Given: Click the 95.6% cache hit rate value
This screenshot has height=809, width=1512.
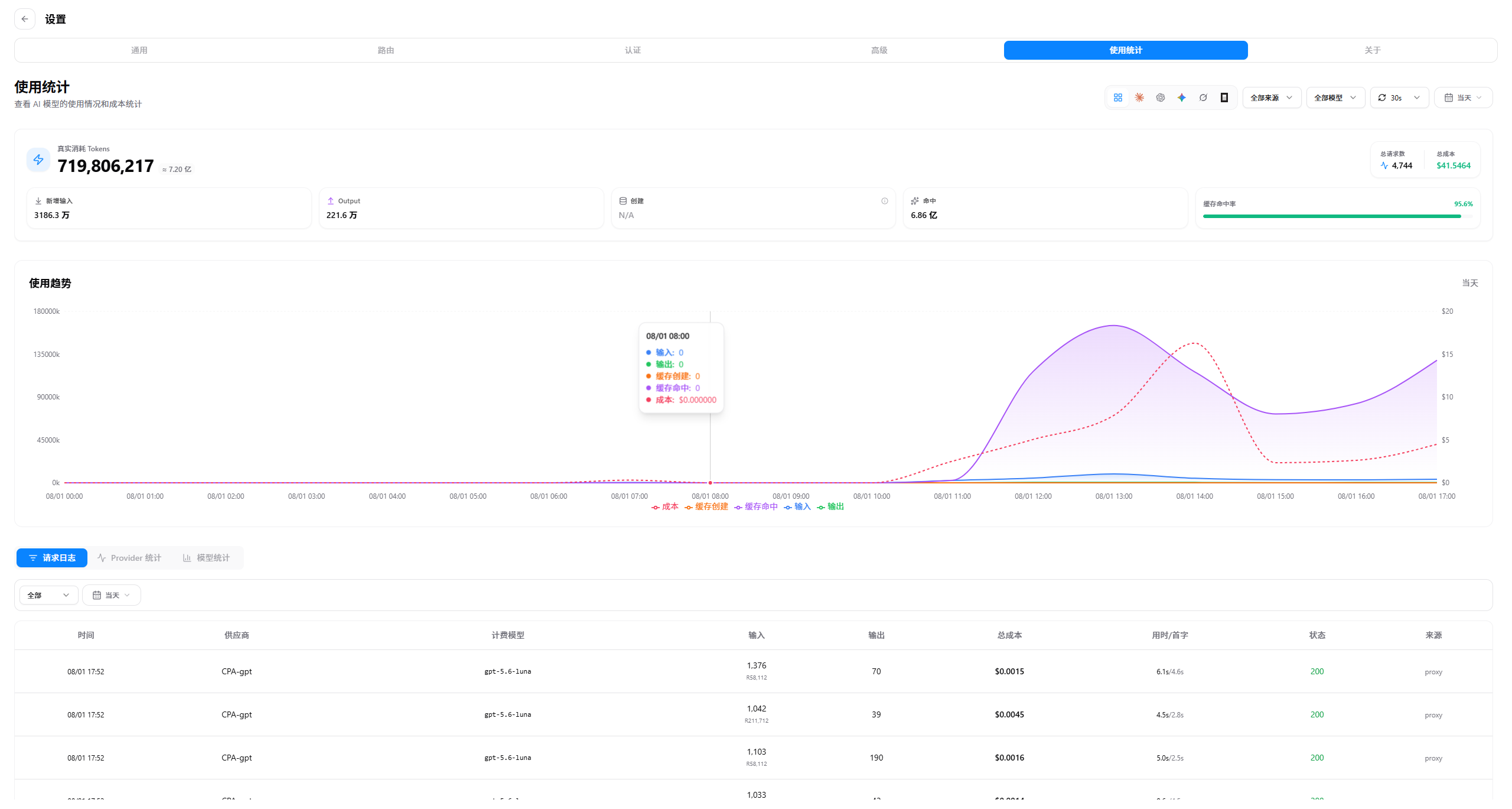Looking at the screenshot, I should coord(1463,204).
